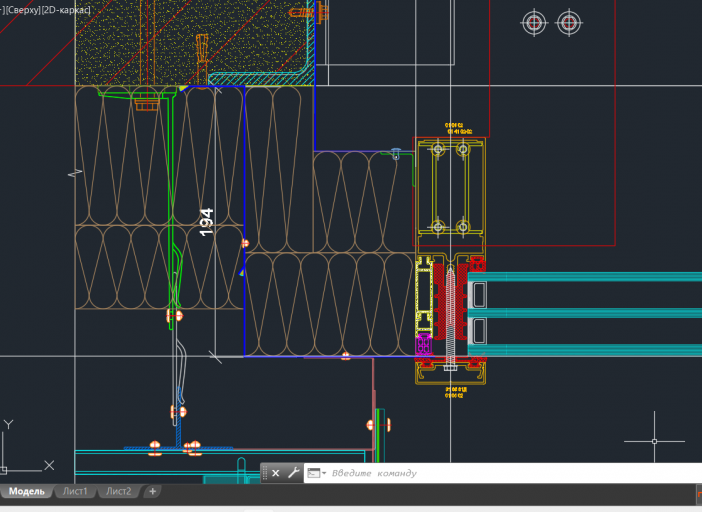Select the right circular bolt symbol at top right
702x512 pixels.
point(569,22)
